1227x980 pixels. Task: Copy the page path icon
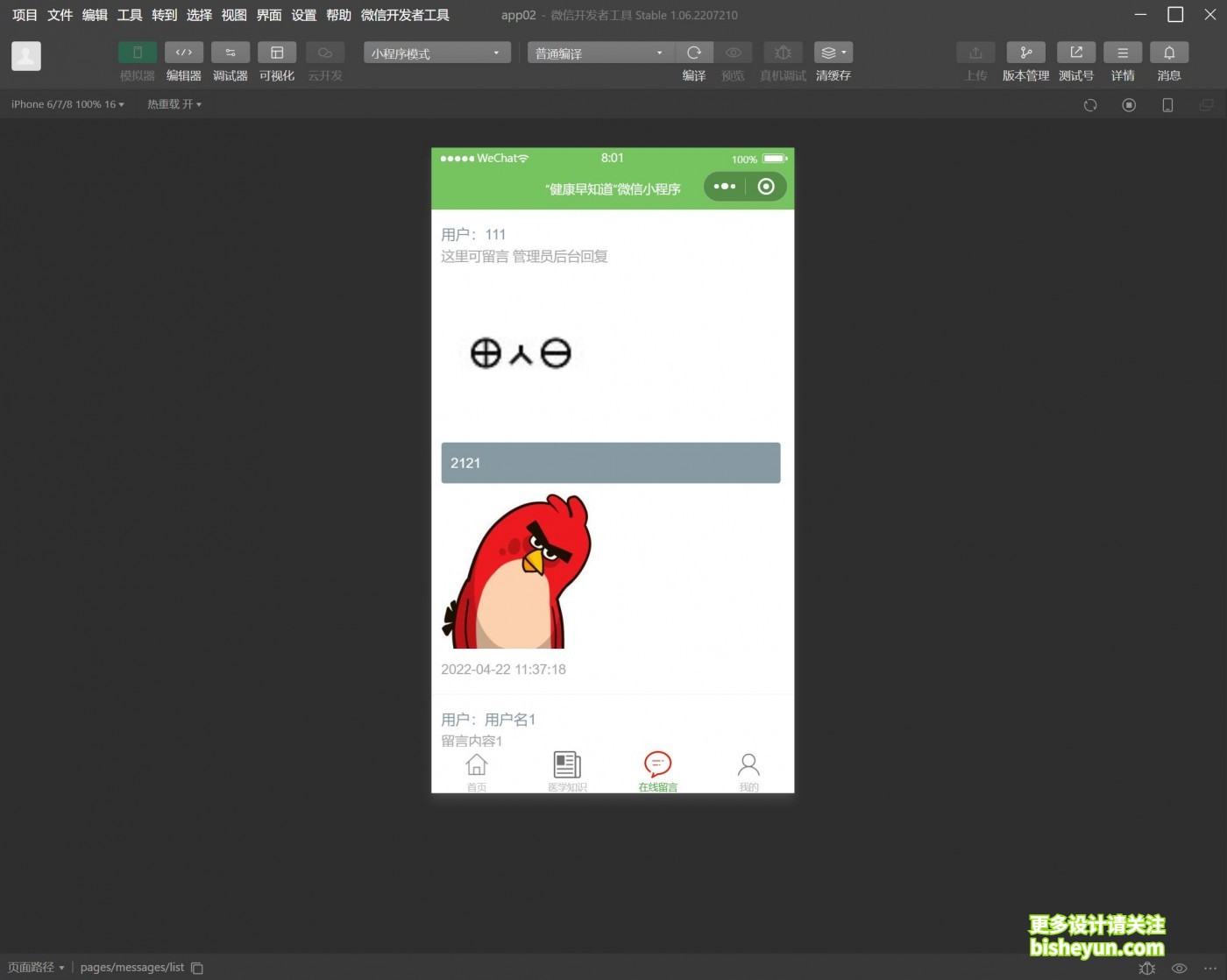197,969
